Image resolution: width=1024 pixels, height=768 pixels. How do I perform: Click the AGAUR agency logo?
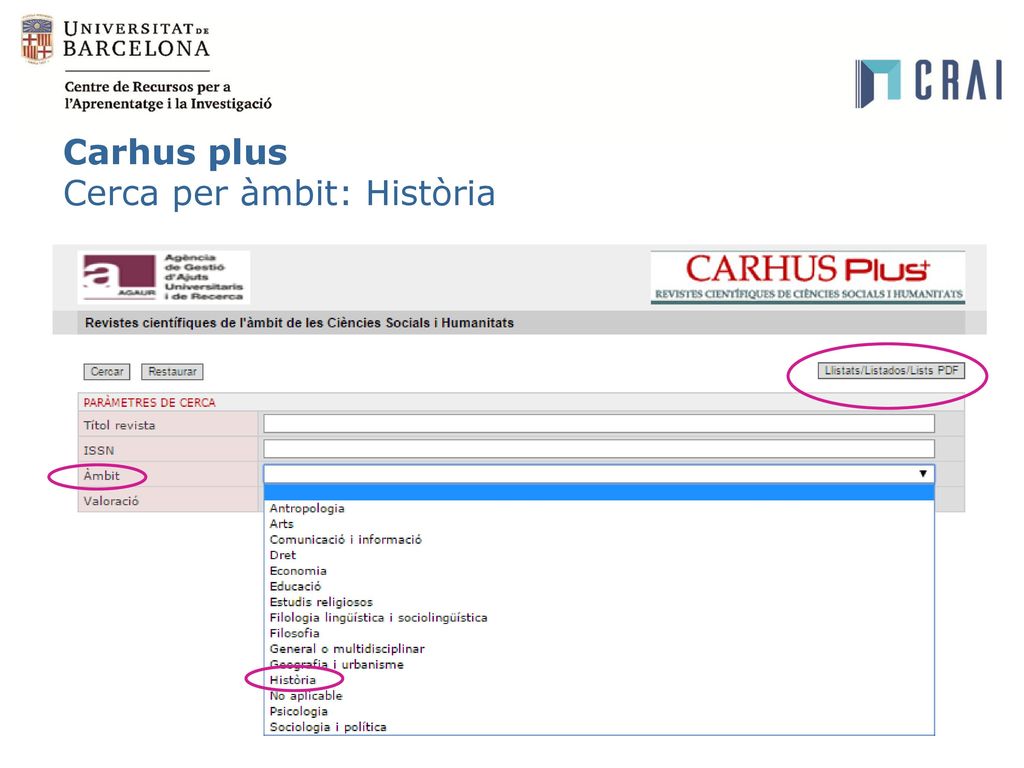(163, 278)
